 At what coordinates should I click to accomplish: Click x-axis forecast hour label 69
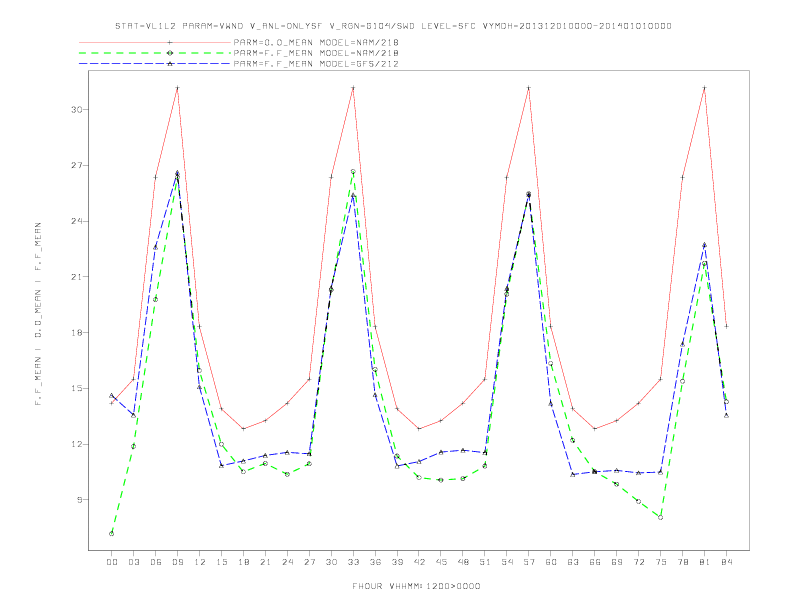click(x=617, y=562)
